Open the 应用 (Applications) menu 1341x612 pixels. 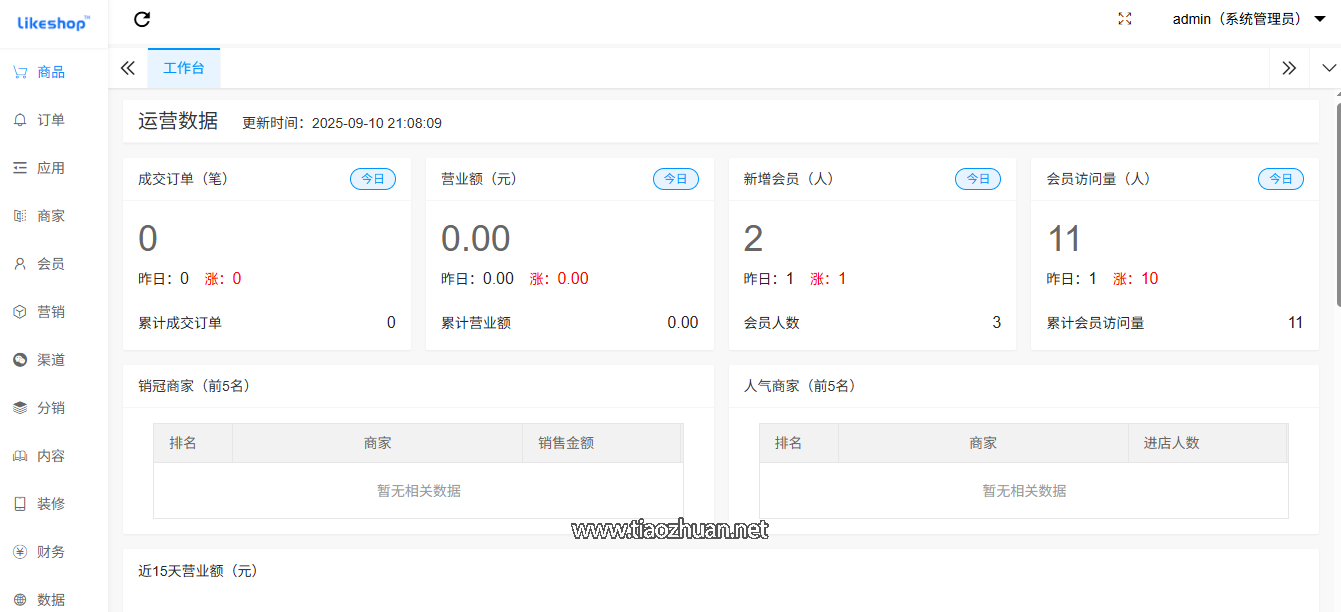(49, 167)
